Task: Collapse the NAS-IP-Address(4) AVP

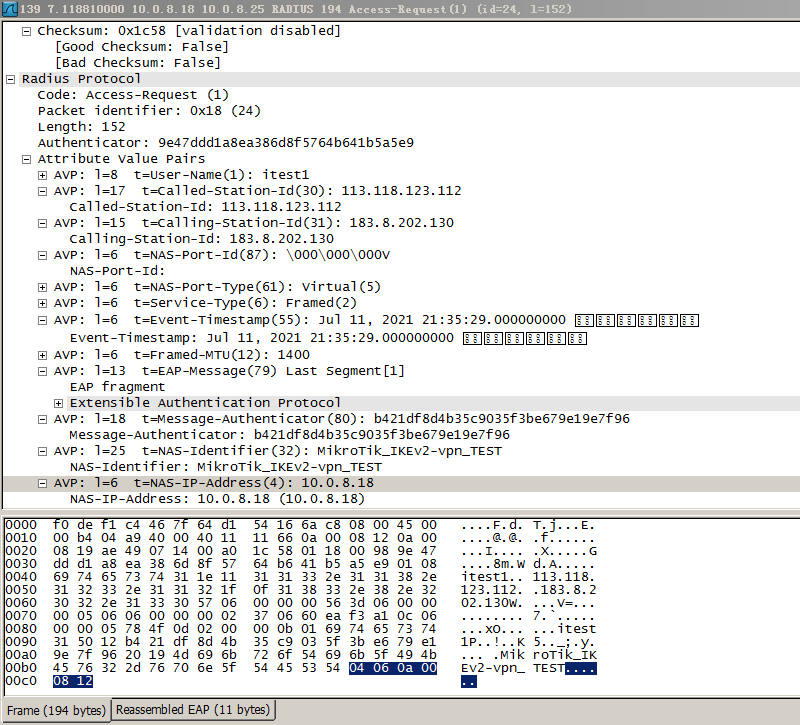Action: tap(43, 484)
